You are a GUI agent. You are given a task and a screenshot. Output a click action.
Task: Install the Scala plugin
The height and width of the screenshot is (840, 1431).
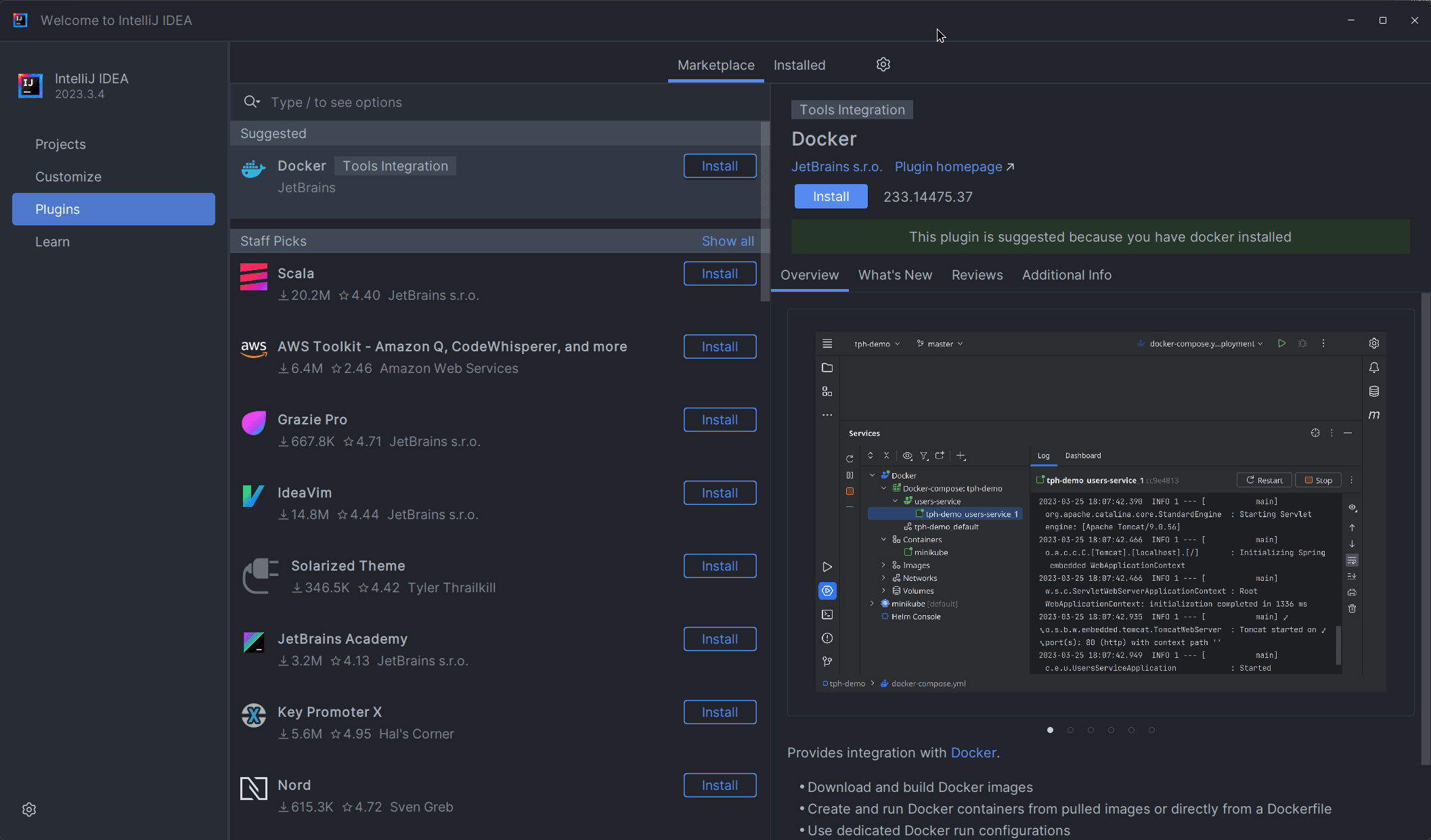pyautogui.click(x=720, y=273)
